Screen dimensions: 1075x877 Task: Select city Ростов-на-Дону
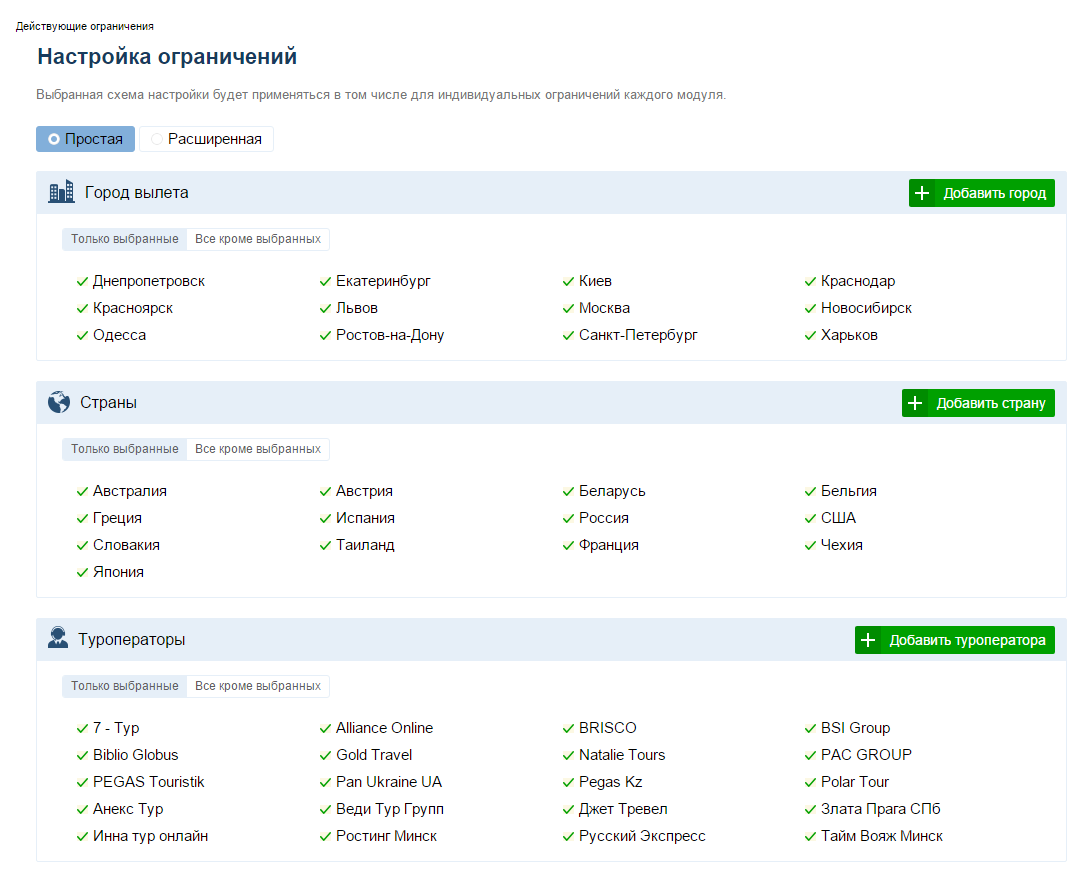pyautogui.click(x=389, y=335)
